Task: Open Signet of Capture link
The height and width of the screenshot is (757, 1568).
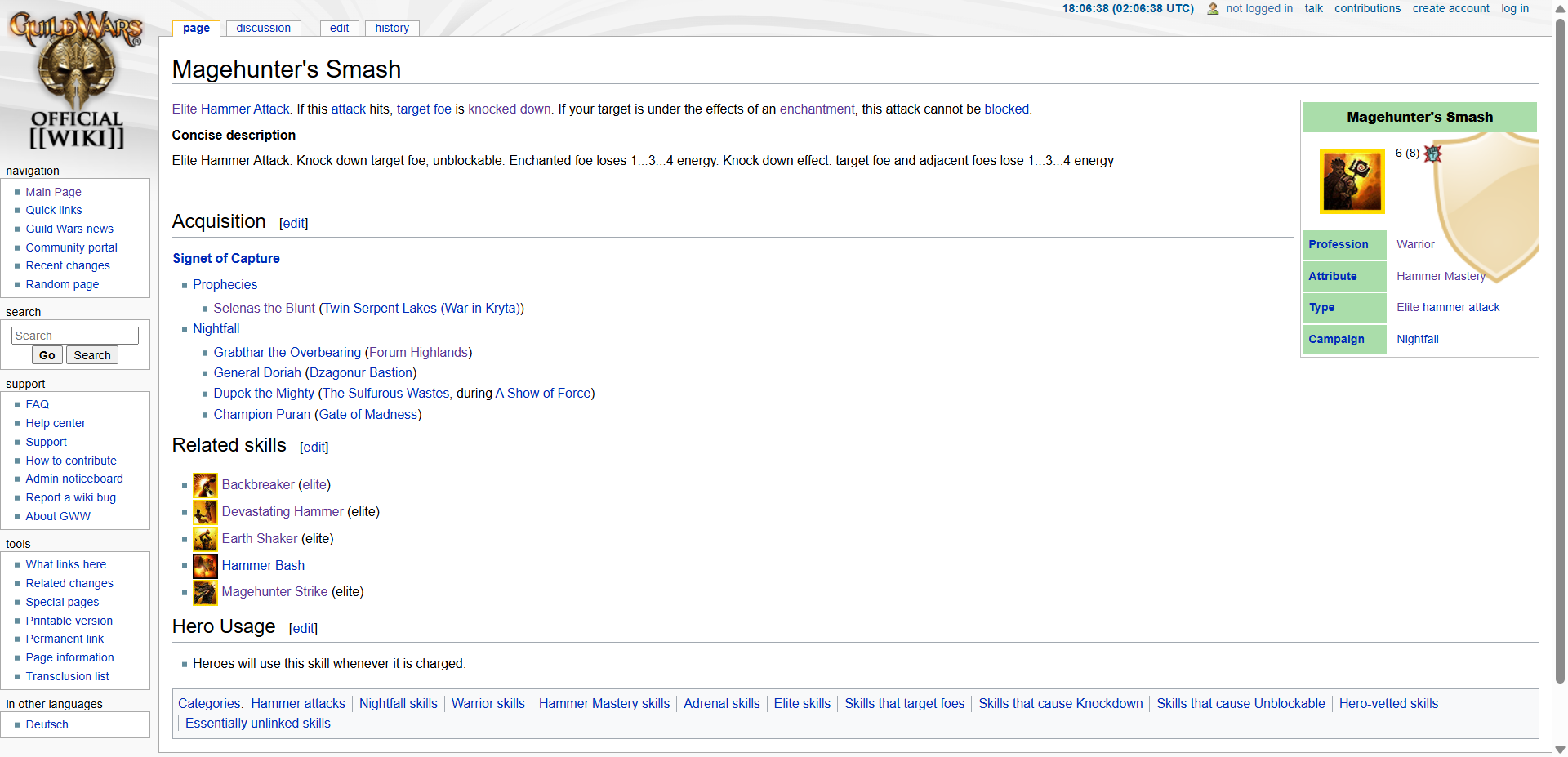Action: (x=226, y=258)
